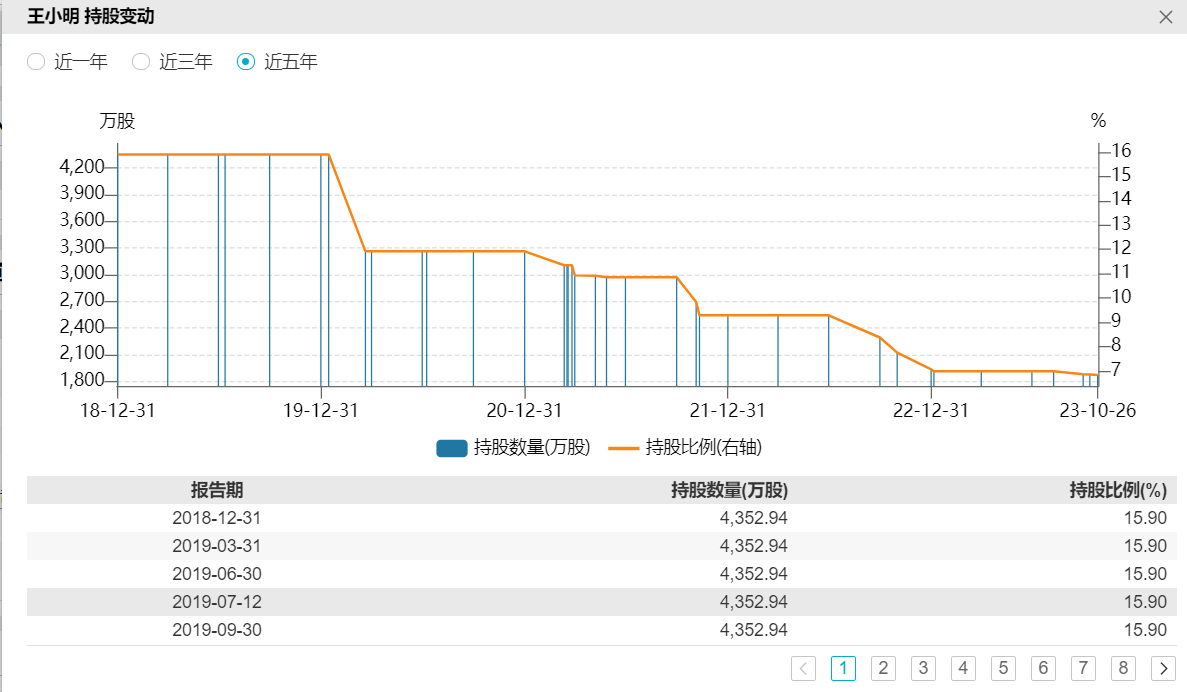Toggle the 持股数量(万股) legend series

(513, 447)
